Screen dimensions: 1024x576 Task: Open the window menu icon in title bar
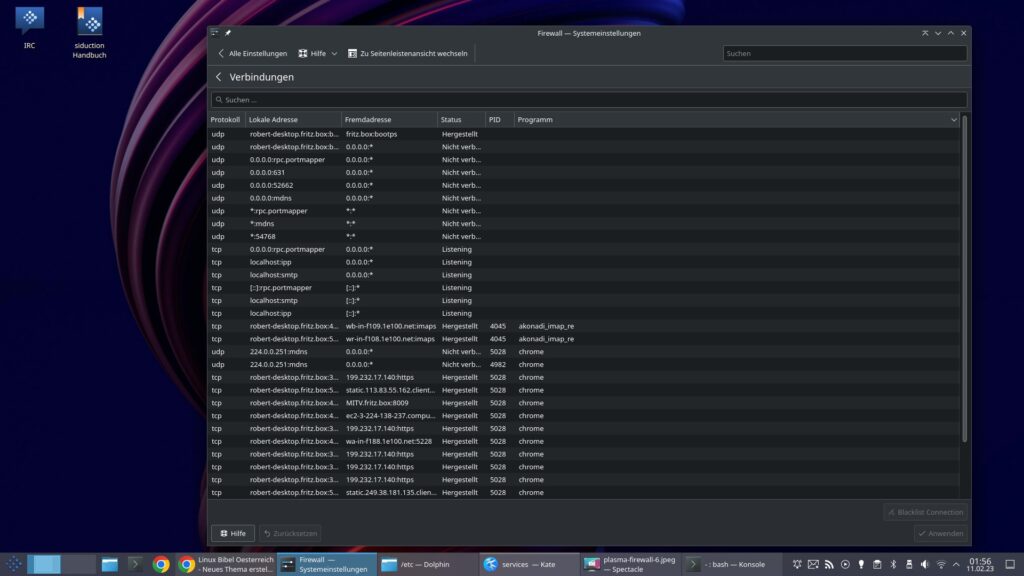215,33
